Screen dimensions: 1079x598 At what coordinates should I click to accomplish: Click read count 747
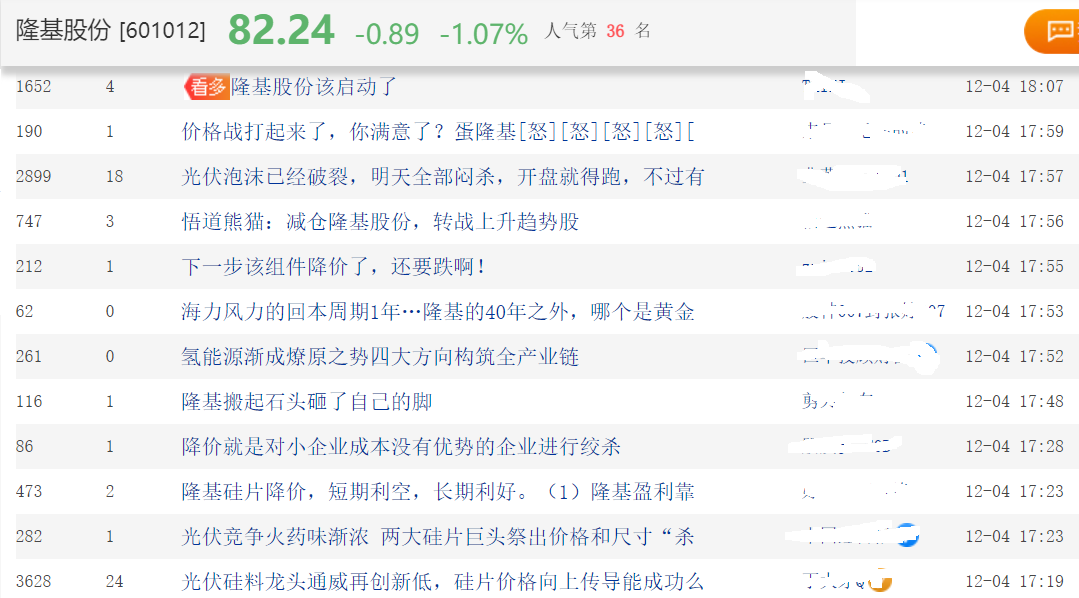[29, 222]
